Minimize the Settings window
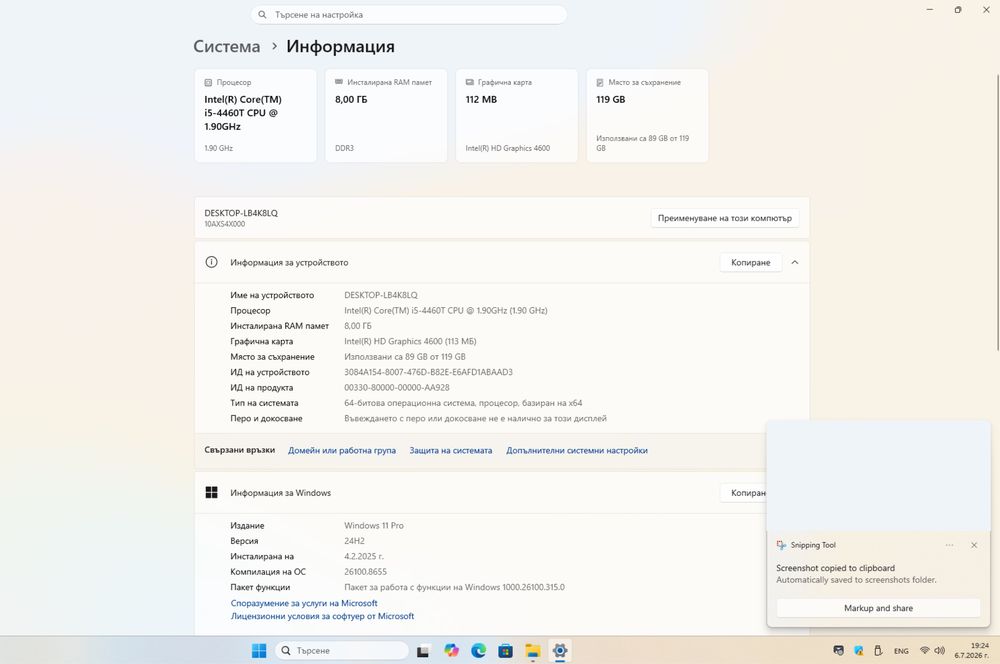This screenshot has width=1000, height=664. point(930,10)
